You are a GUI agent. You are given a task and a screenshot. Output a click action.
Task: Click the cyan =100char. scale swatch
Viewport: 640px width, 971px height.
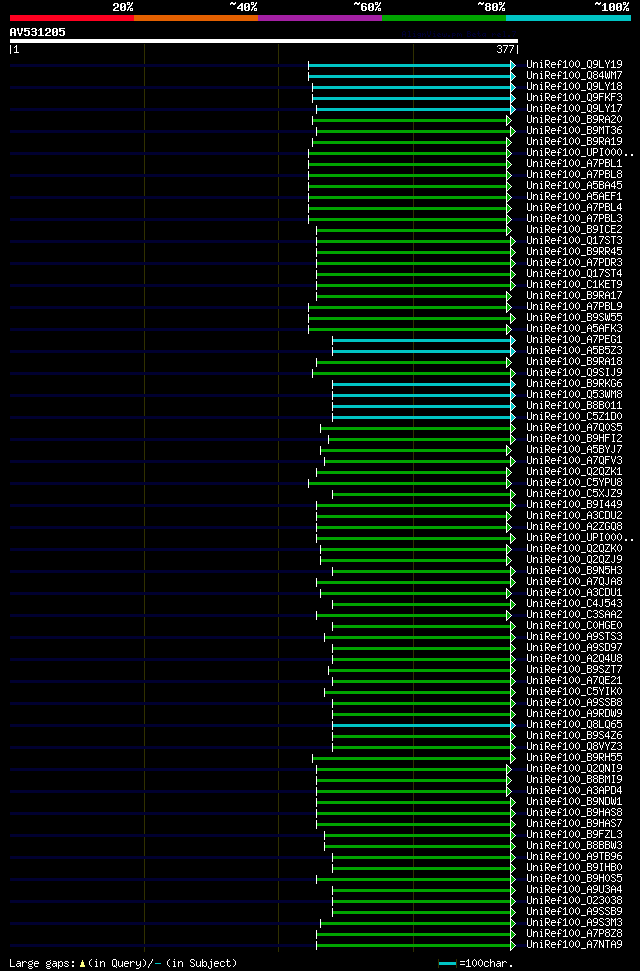pos(447,964)
